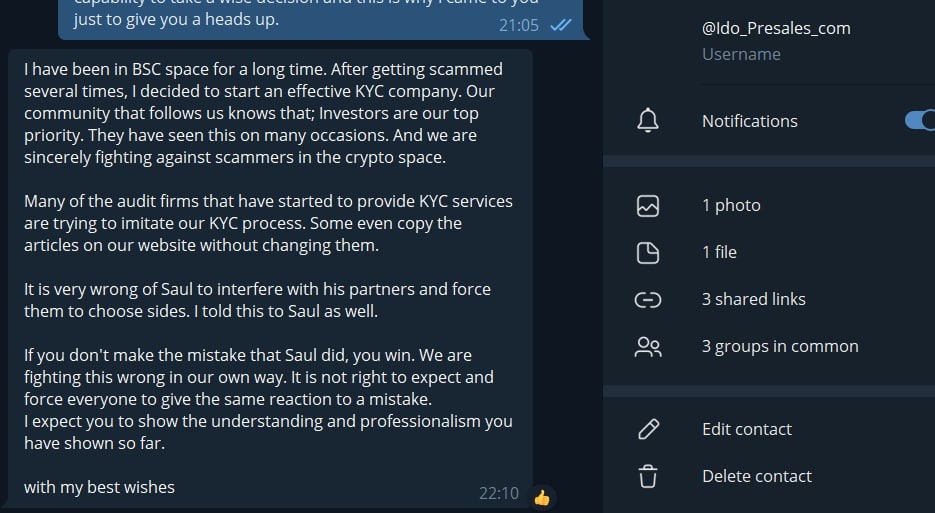The image size is (935, 513).
Task: Click the Notifications label text
Action: 749,121
